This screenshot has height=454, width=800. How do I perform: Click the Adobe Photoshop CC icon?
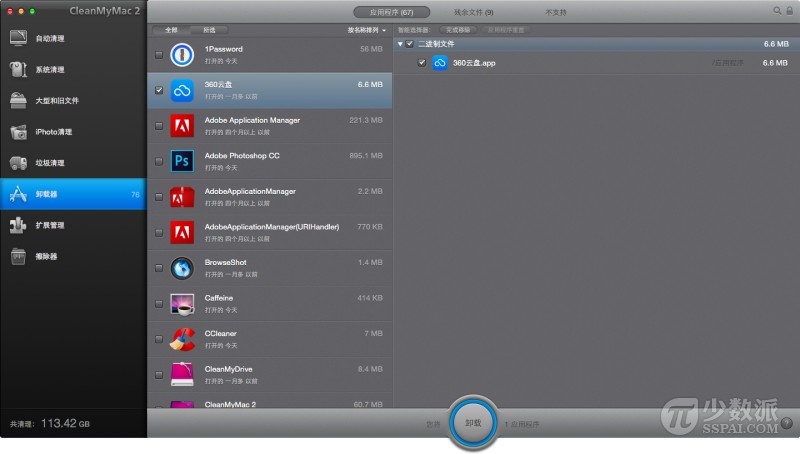pyautogui.click(x=182, y=161)
